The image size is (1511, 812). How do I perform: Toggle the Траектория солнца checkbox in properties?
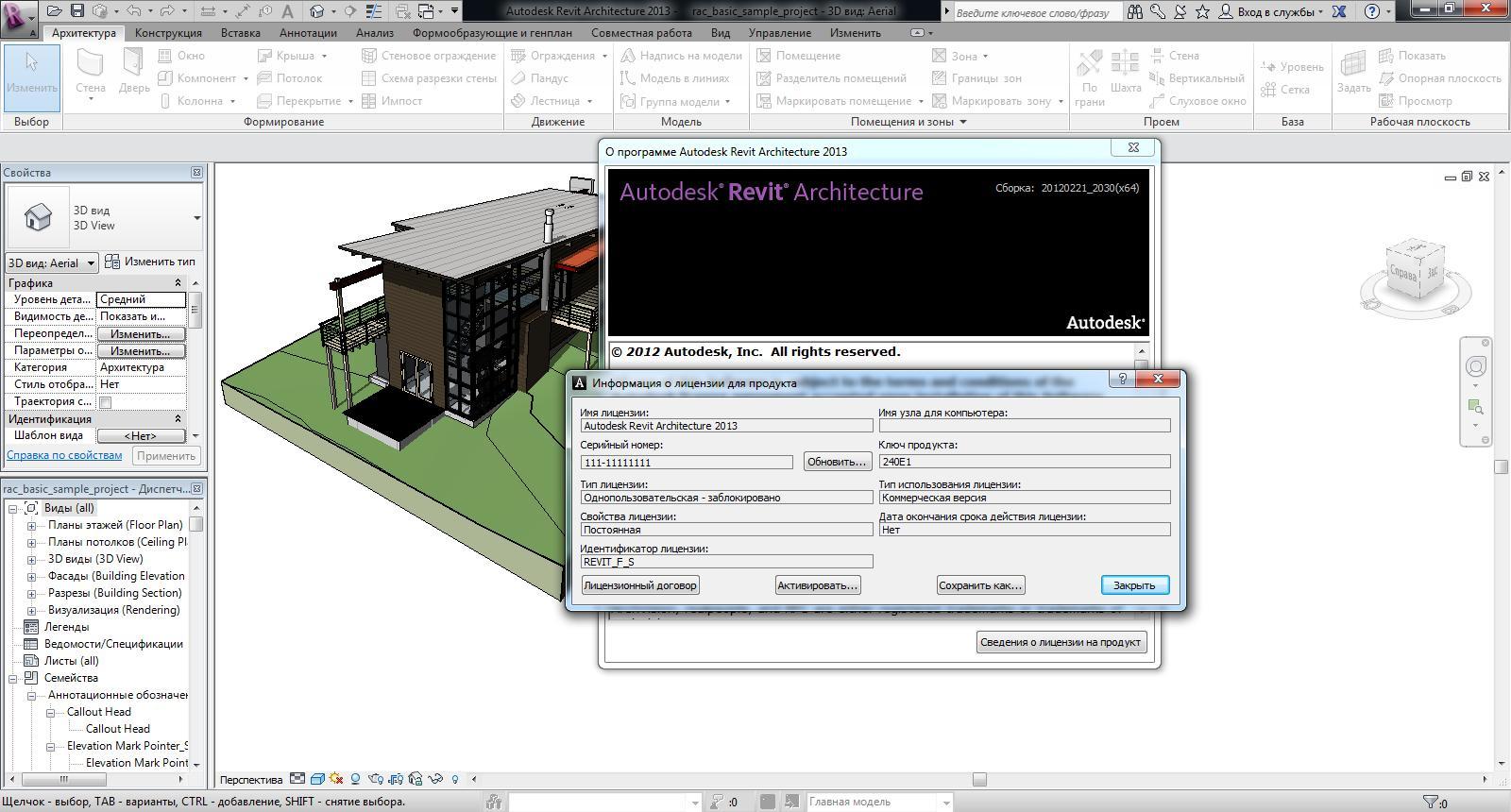pos(106,402)
